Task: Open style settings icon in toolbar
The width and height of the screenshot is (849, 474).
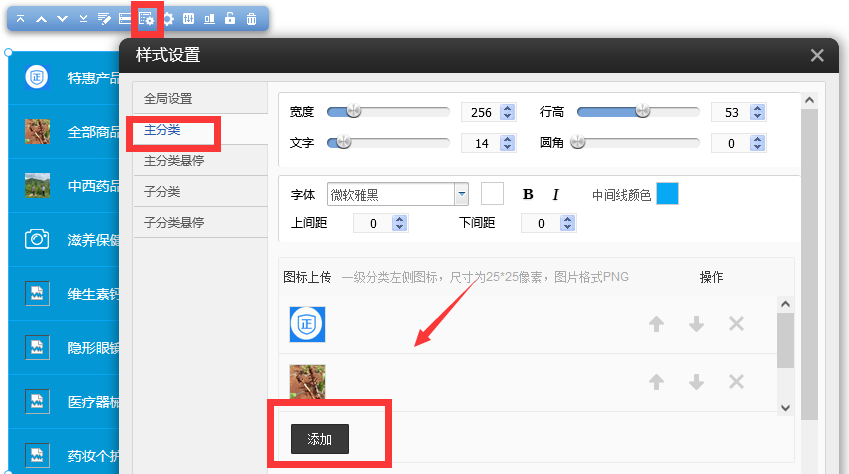Action: (x=147, y=19)
